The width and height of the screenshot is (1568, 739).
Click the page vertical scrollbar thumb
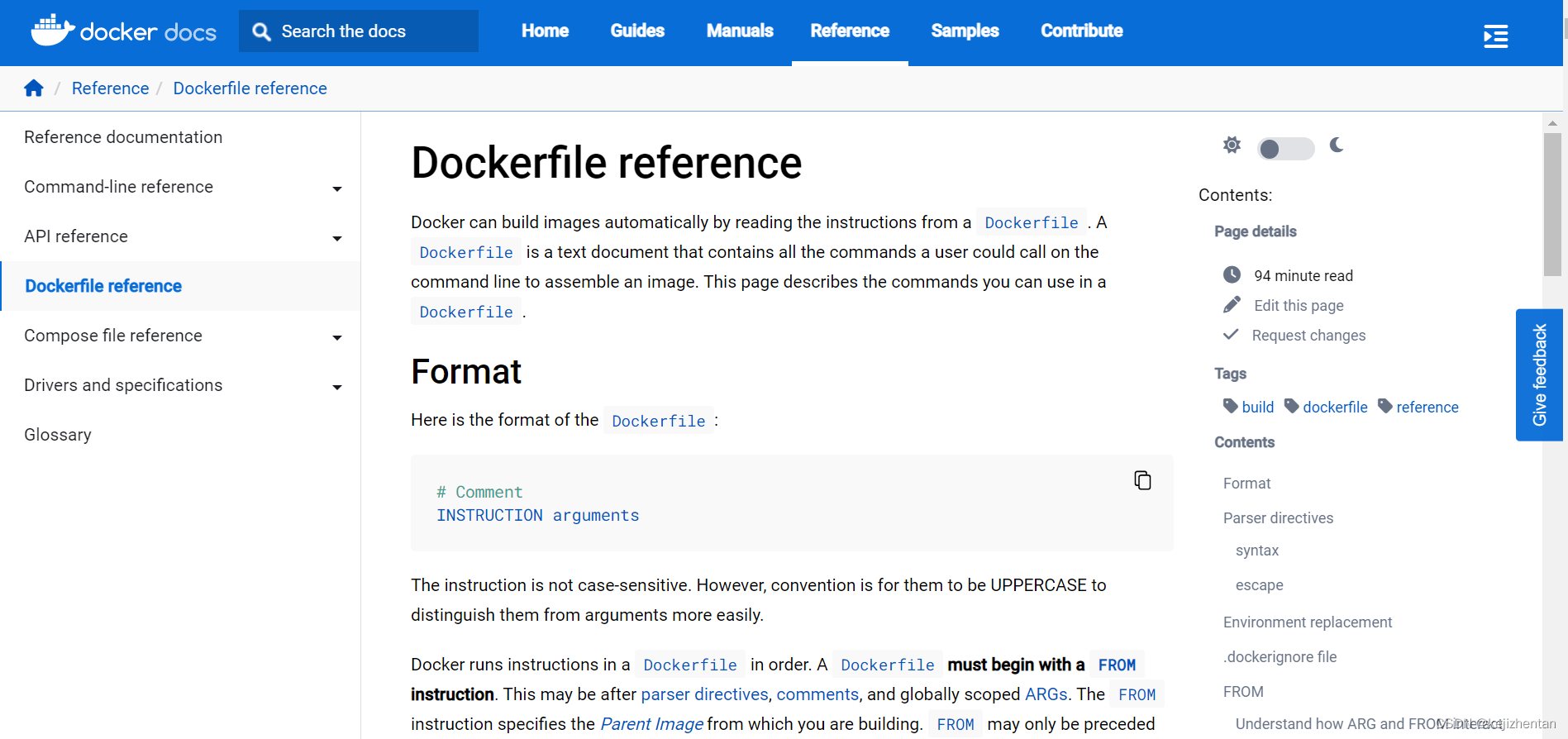pos(1552,204)
